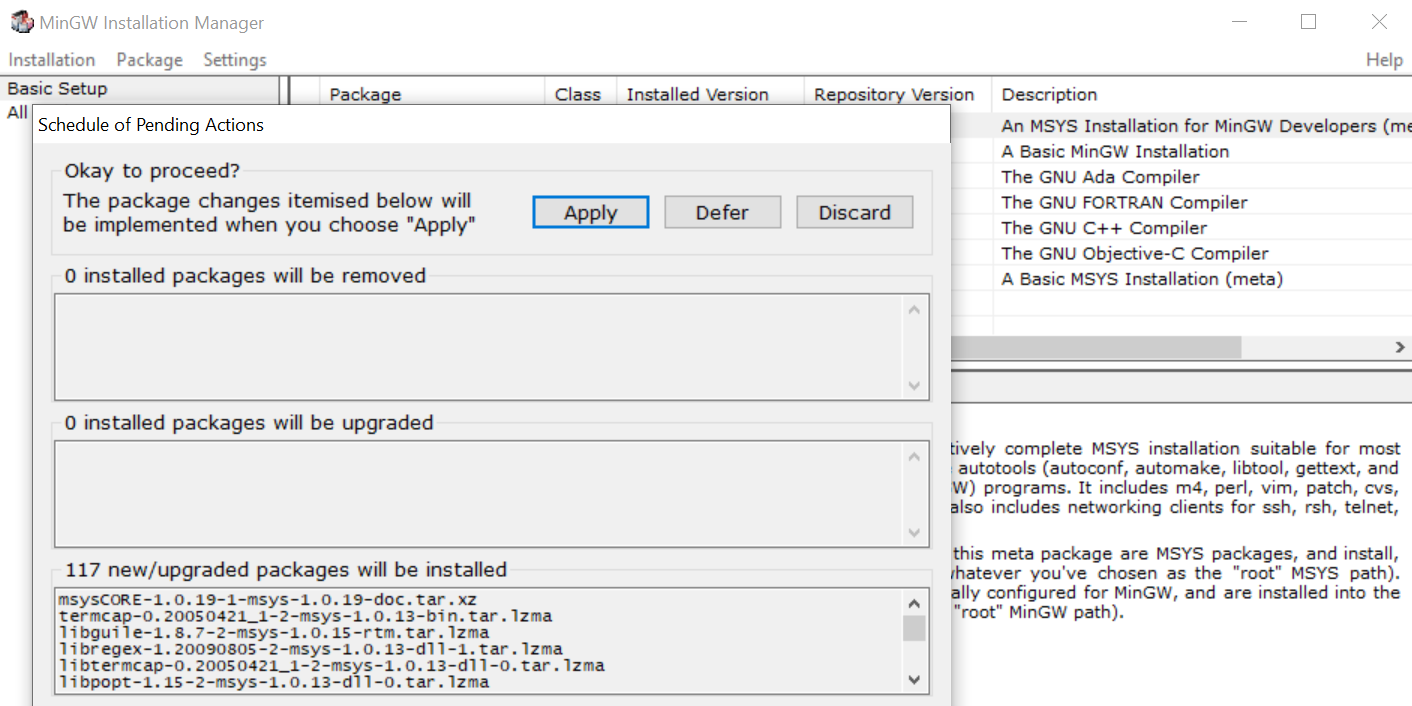Image resolution: width=1412 pixels, height=706 pixels.
Task: Close the MinGW Installation Manager window
Action: [x=1379, y=22]
